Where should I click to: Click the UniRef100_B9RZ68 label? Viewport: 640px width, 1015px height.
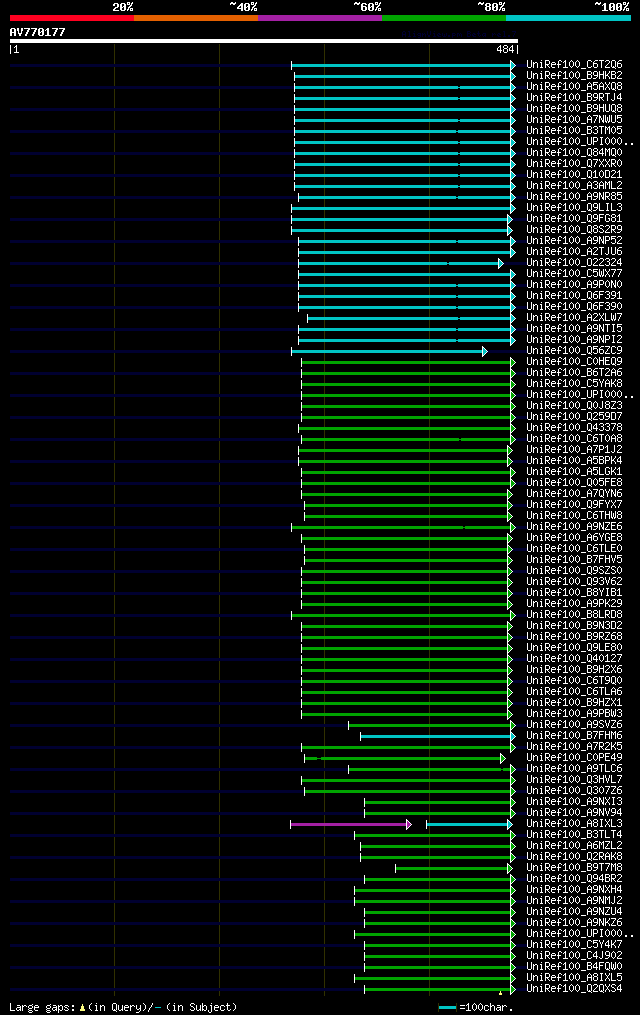(574, 637)
